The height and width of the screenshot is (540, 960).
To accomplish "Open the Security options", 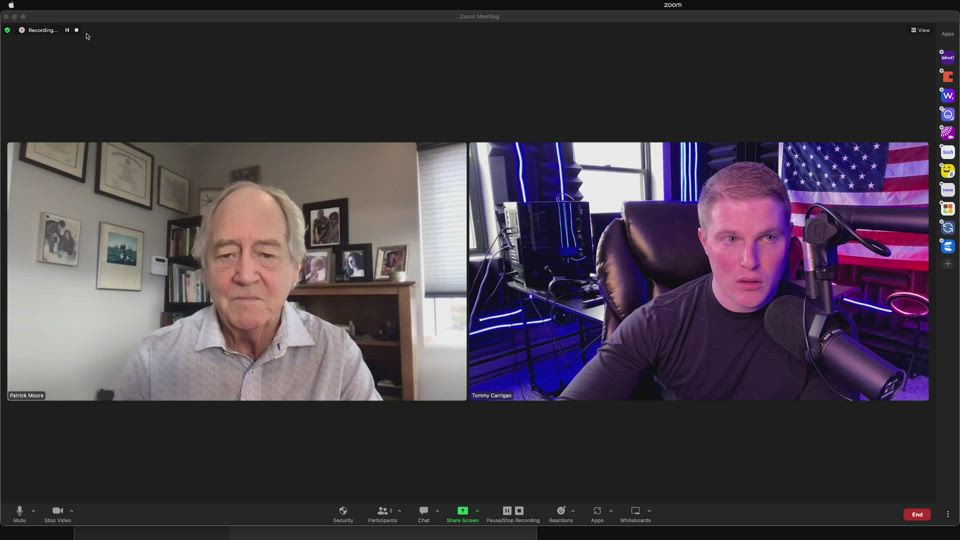I will [343, 511].
